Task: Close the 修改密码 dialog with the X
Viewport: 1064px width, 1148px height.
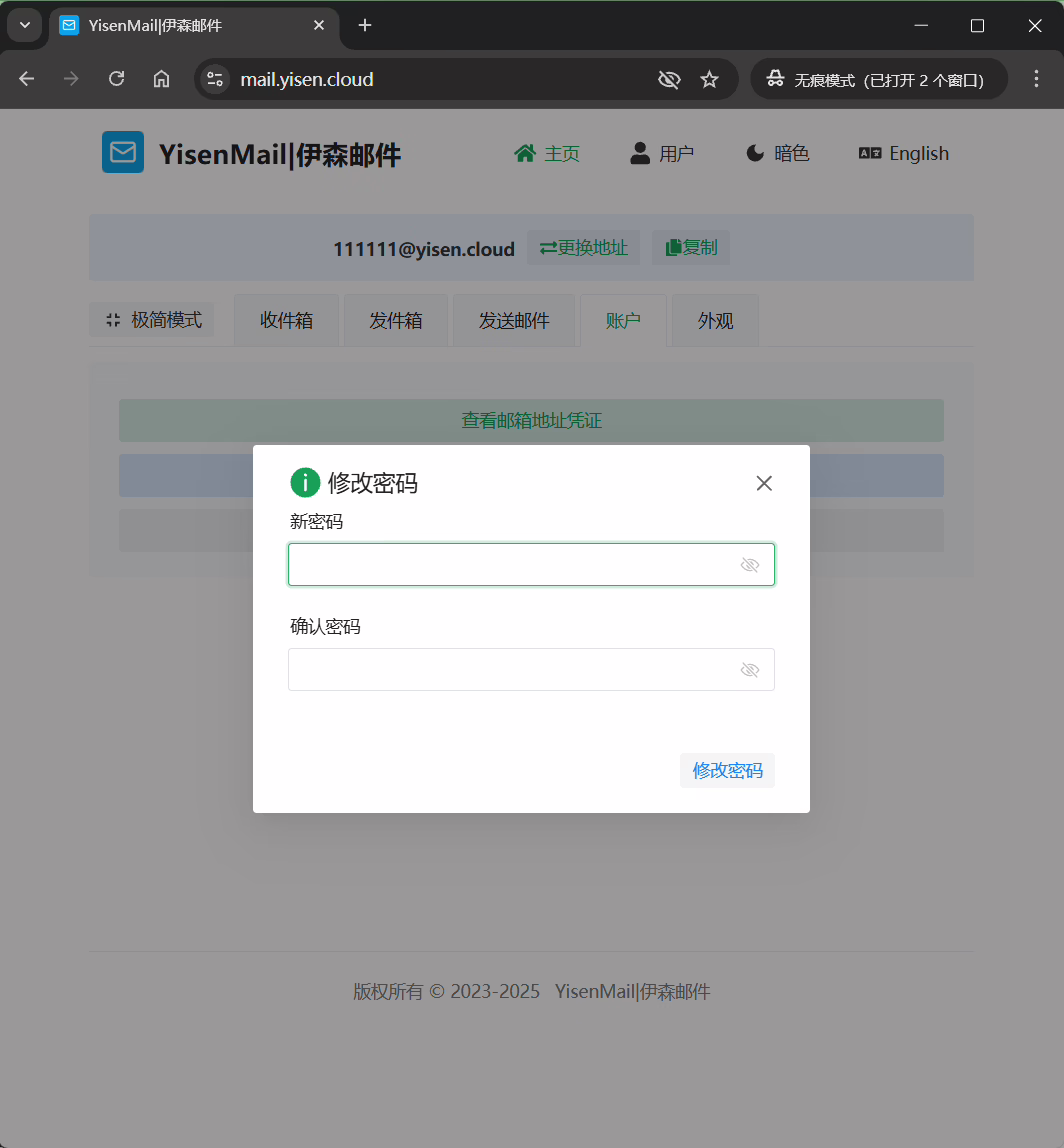Action: click(764, 483)
